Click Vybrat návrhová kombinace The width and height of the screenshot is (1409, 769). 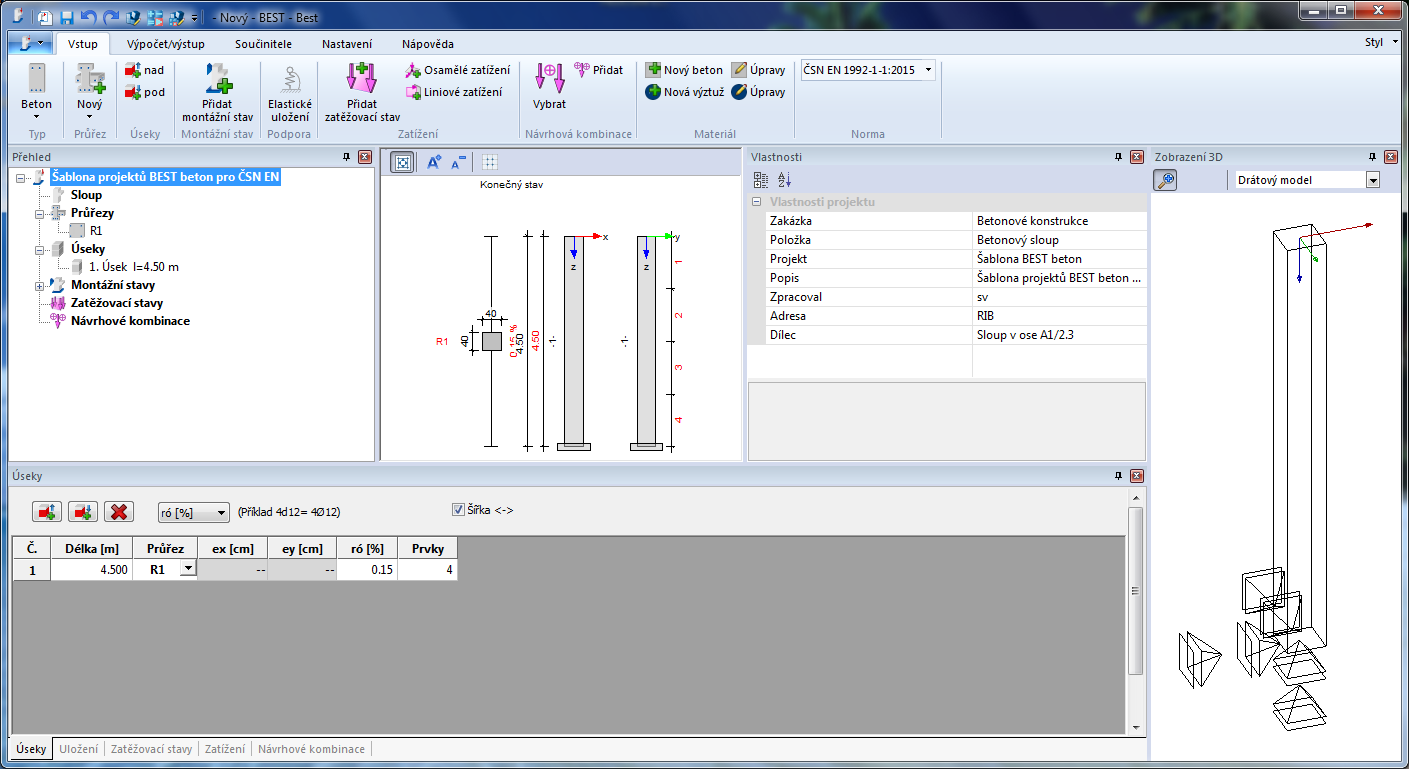pyautogui.click(x=549, y=88)
